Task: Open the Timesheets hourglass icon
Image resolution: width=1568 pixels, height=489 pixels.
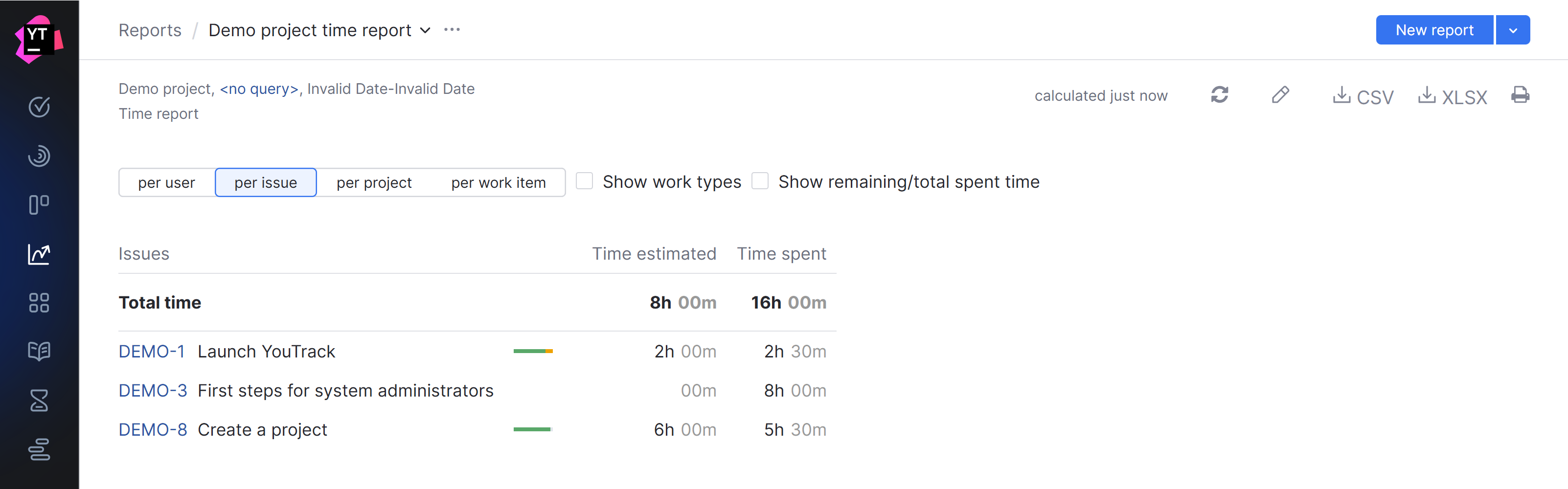Action: (x=39, y=400)
